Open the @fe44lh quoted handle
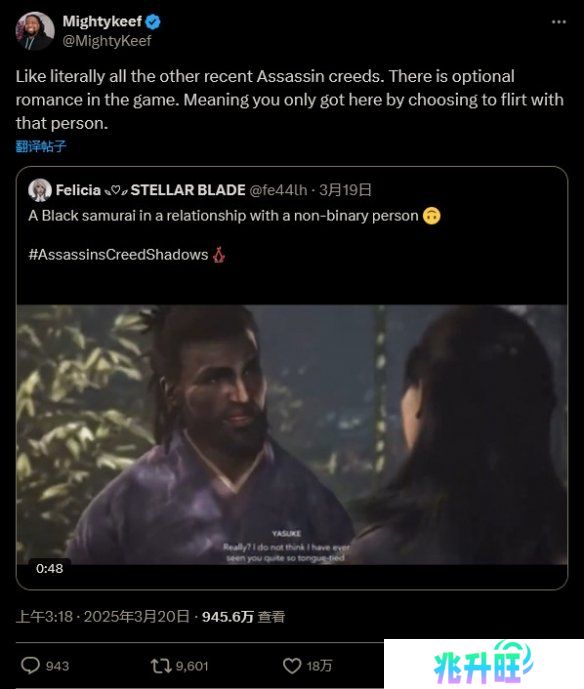The width and height of the screenshot is (584, 689). (x=278, y=190)
